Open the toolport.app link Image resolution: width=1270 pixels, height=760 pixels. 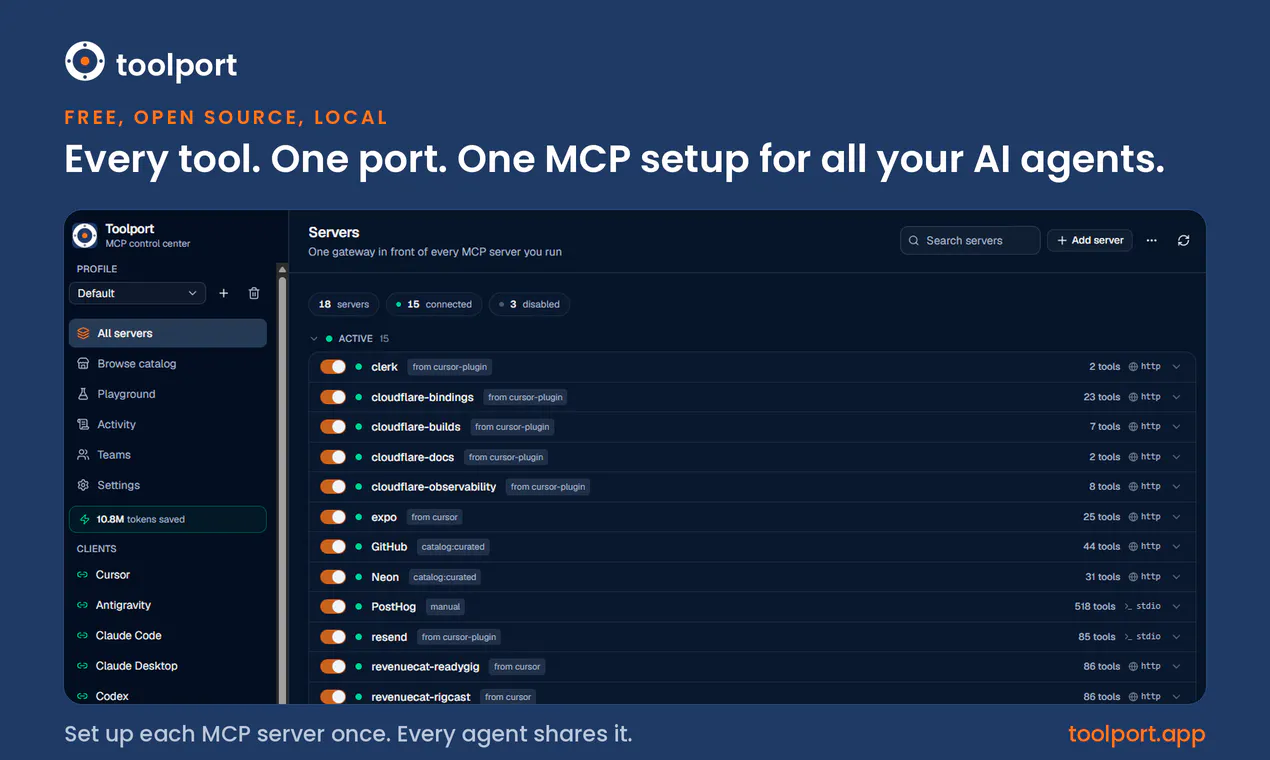1137,734
